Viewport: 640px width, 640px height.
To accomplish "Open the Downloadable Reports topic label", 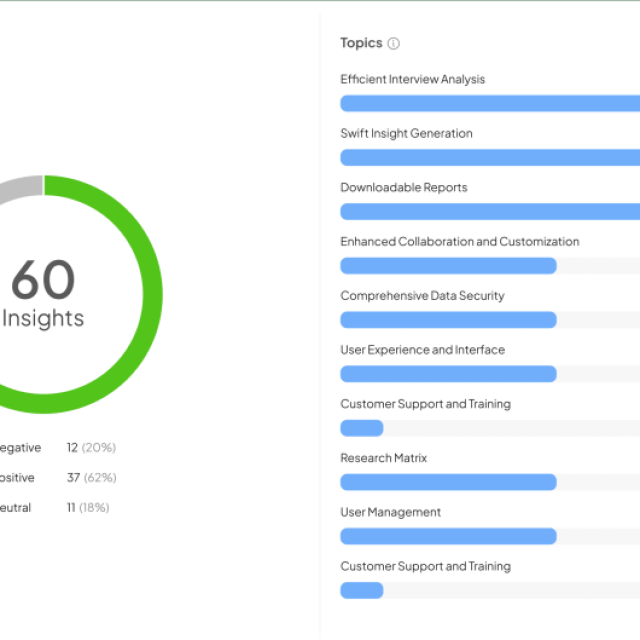I will pyautogui.click(x=404, y=187).
